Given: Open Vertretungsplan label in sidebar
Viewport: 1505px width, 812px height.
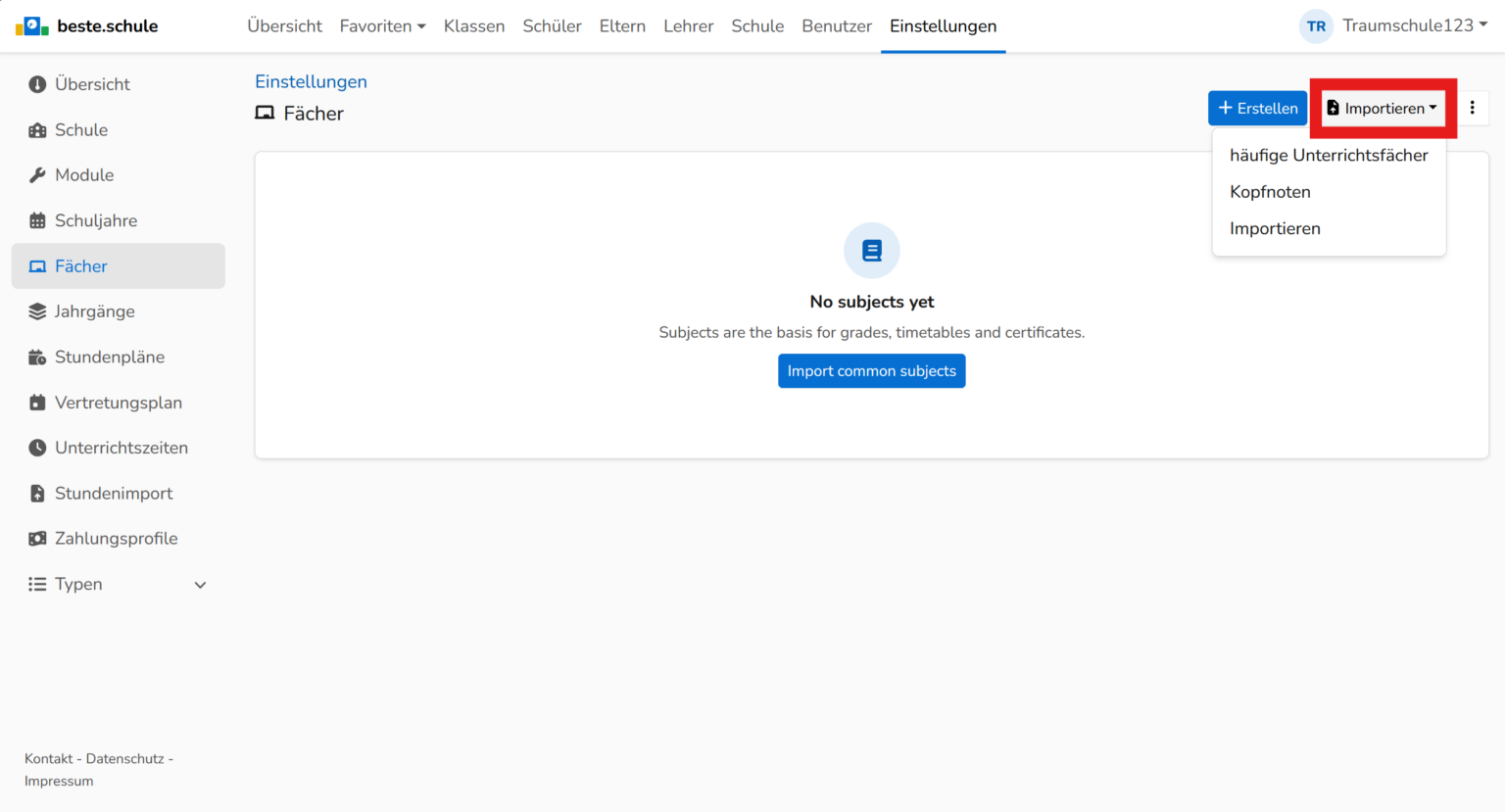Looking at the screenshot, I should pyautogui.click(x=119, y=403).
